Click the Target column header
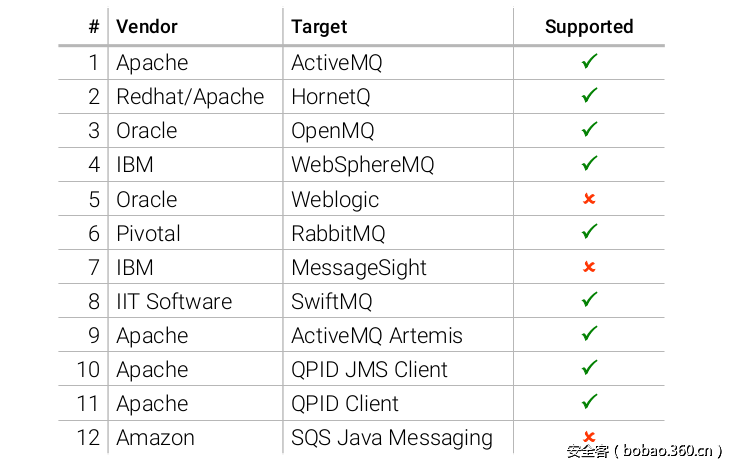 (x=319, y=27)
